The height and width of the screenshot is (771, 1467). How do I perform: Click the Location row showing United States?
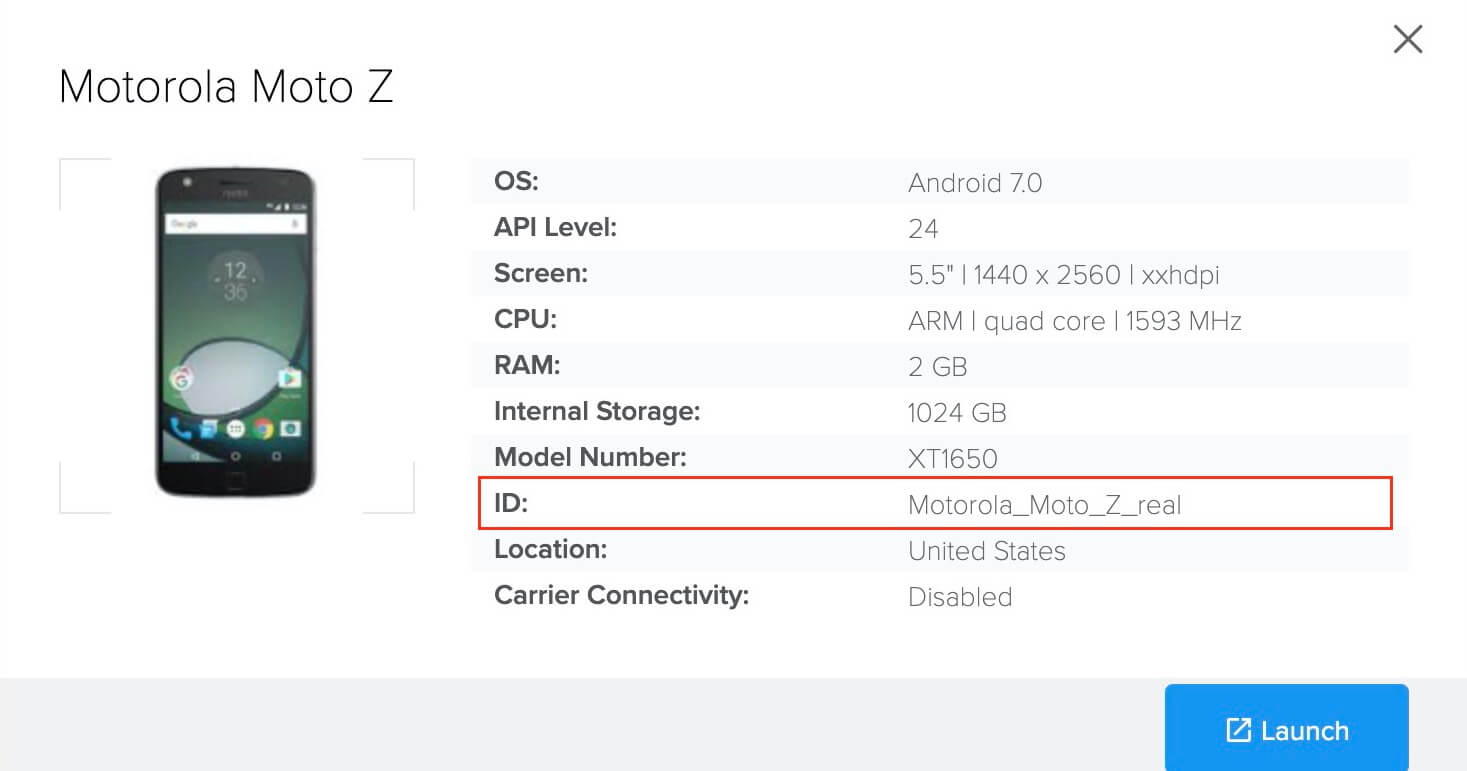(940, 550)
